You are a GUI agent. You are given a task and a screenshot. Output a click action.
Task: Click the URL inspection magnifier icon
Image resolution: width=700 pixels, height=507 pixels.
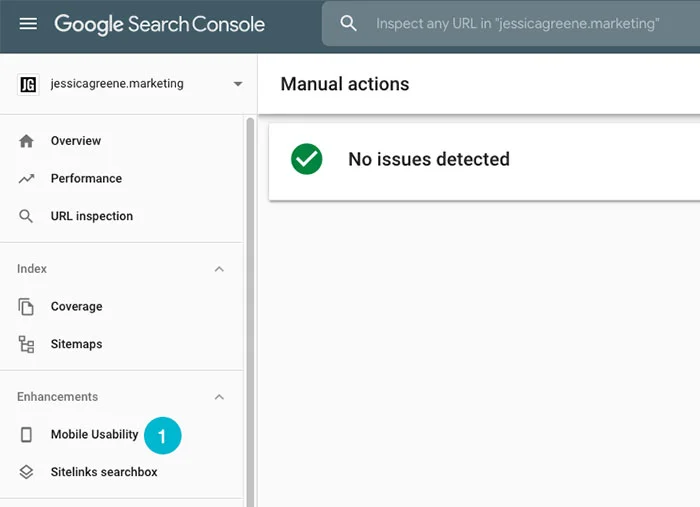tap(26, 216)
